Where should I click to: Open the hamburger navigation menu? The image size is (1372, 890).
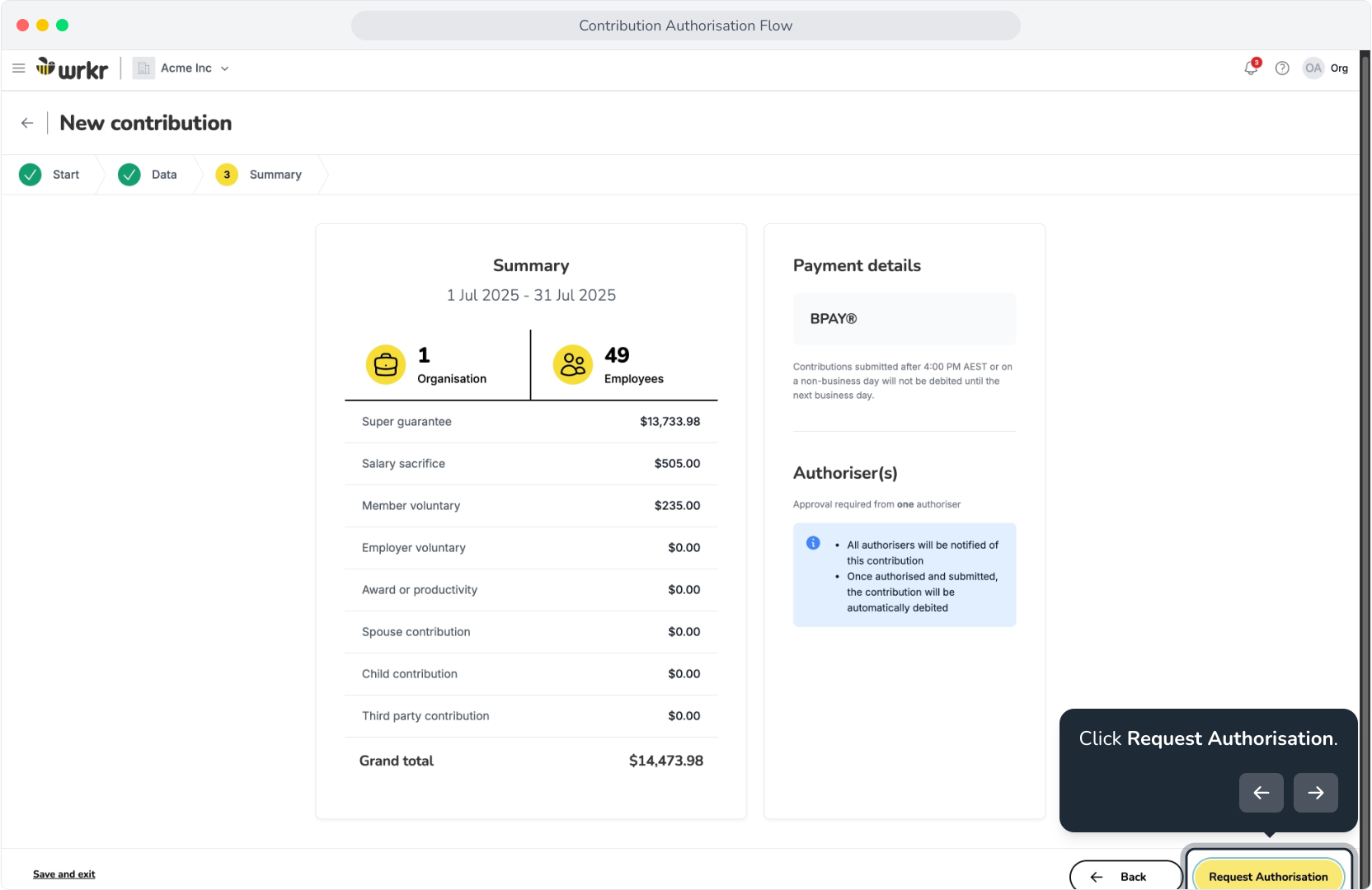[x=19, y=68]
